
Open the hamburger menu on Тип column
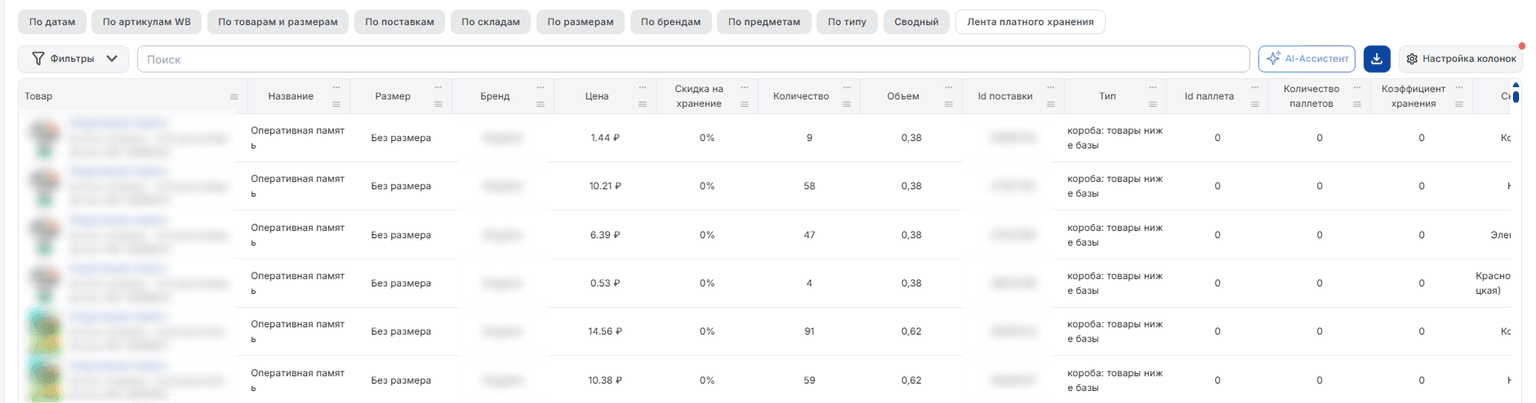1152,104
